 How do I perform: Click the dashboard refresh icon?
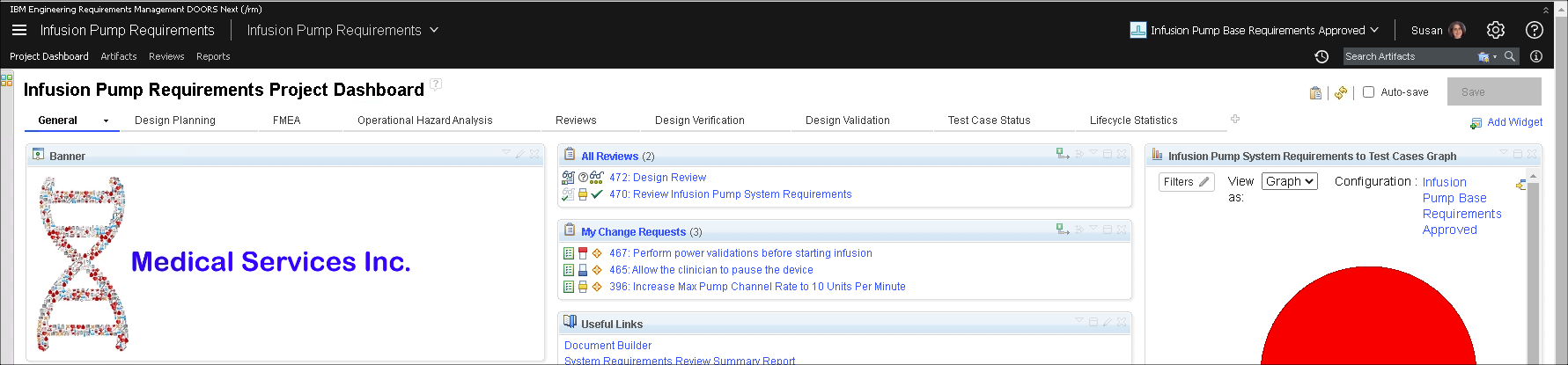click(x=1341, y=92)
